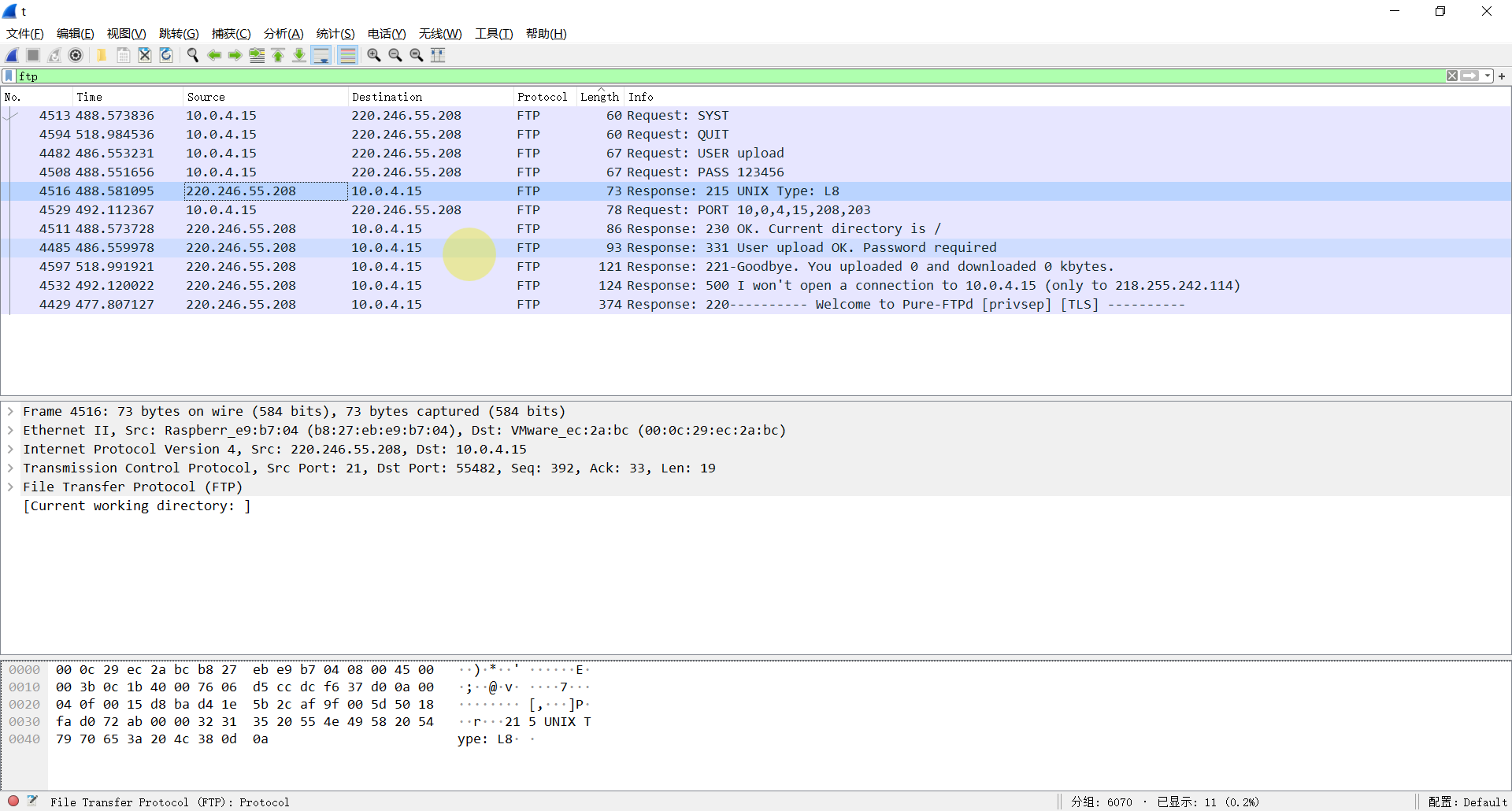Sort by the Source column header

point(266,97)
